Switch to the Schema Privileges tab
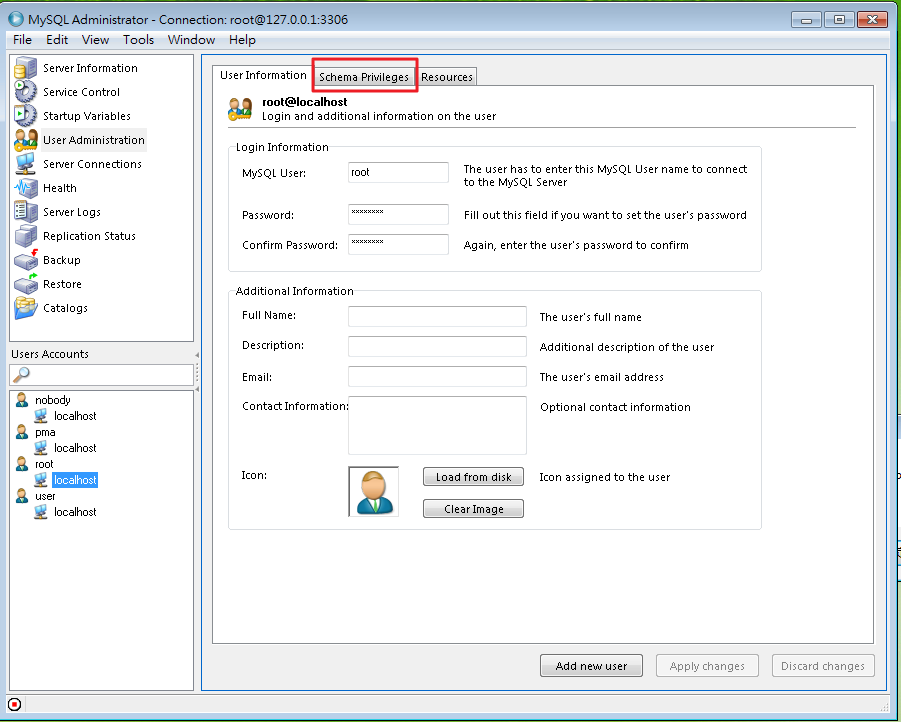The height and width of the screenshot is (722, 901). tap(364, 77)
